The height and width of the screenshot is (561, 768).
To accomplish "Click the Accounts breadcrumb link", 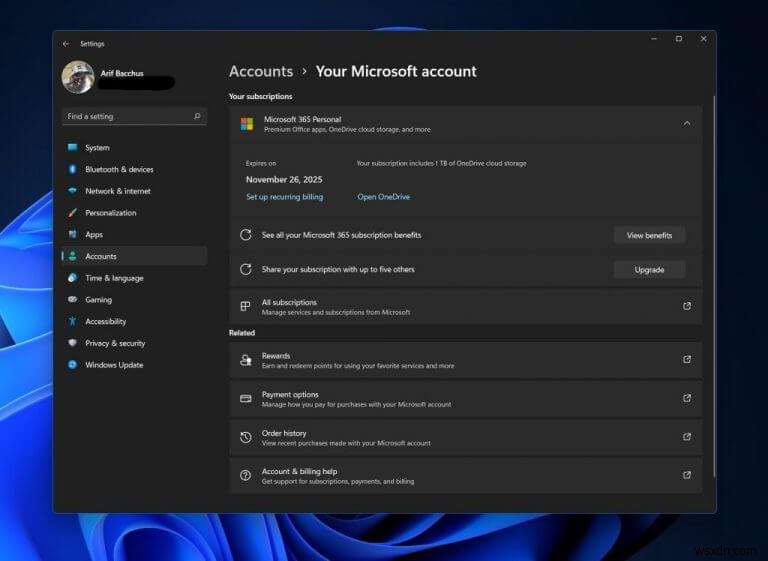I will pyautogui.click(x=261, y=72).
